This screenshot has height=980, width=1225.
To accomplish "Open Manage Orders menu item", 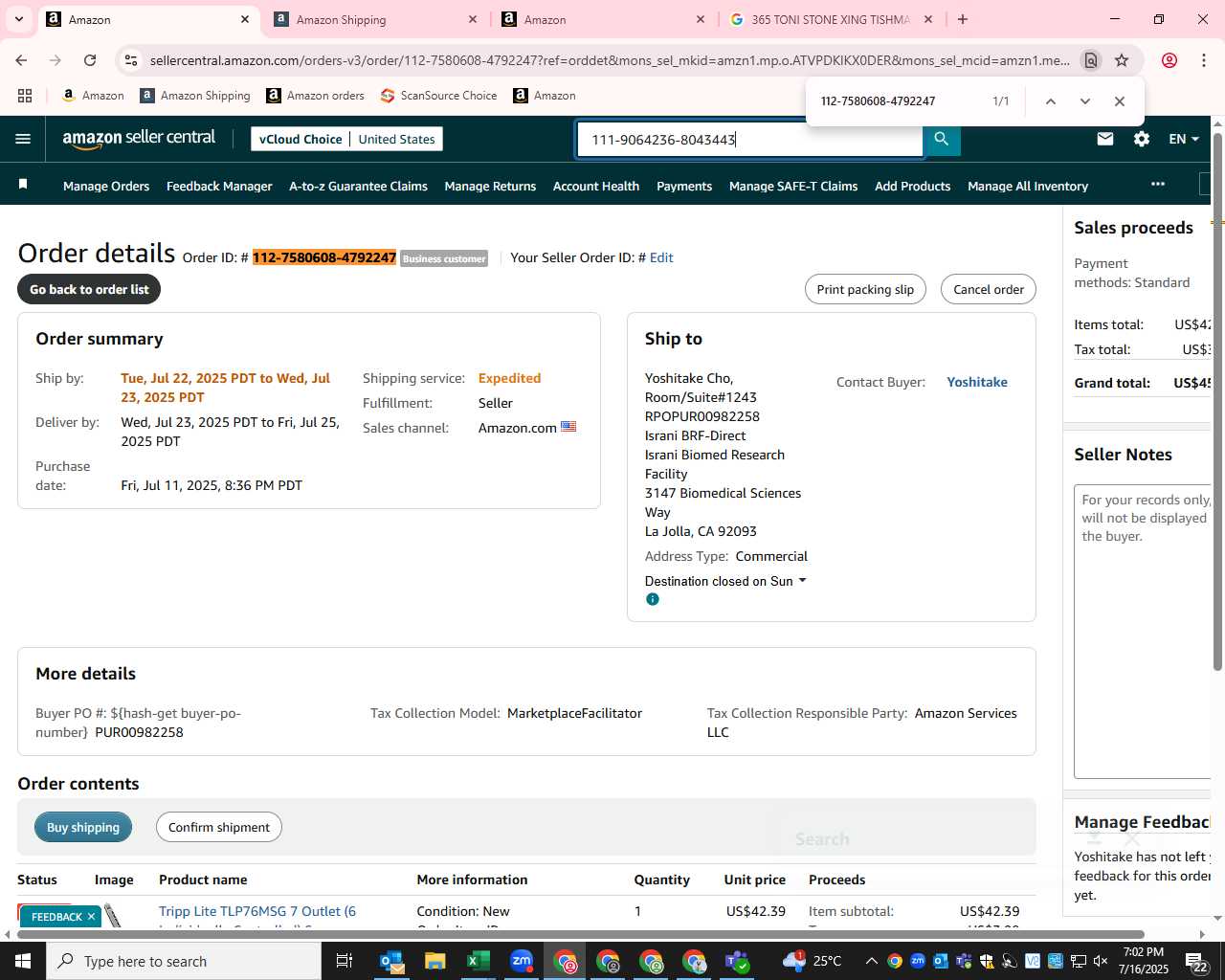I will click(x=106, y=186).
